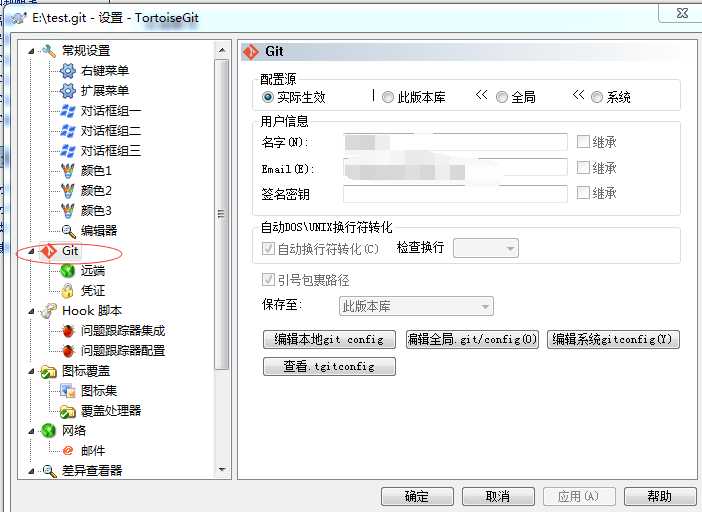This screenshot has width=702, height=512.
Task: Click the icon beside 图标集
Action: (68, 391)
